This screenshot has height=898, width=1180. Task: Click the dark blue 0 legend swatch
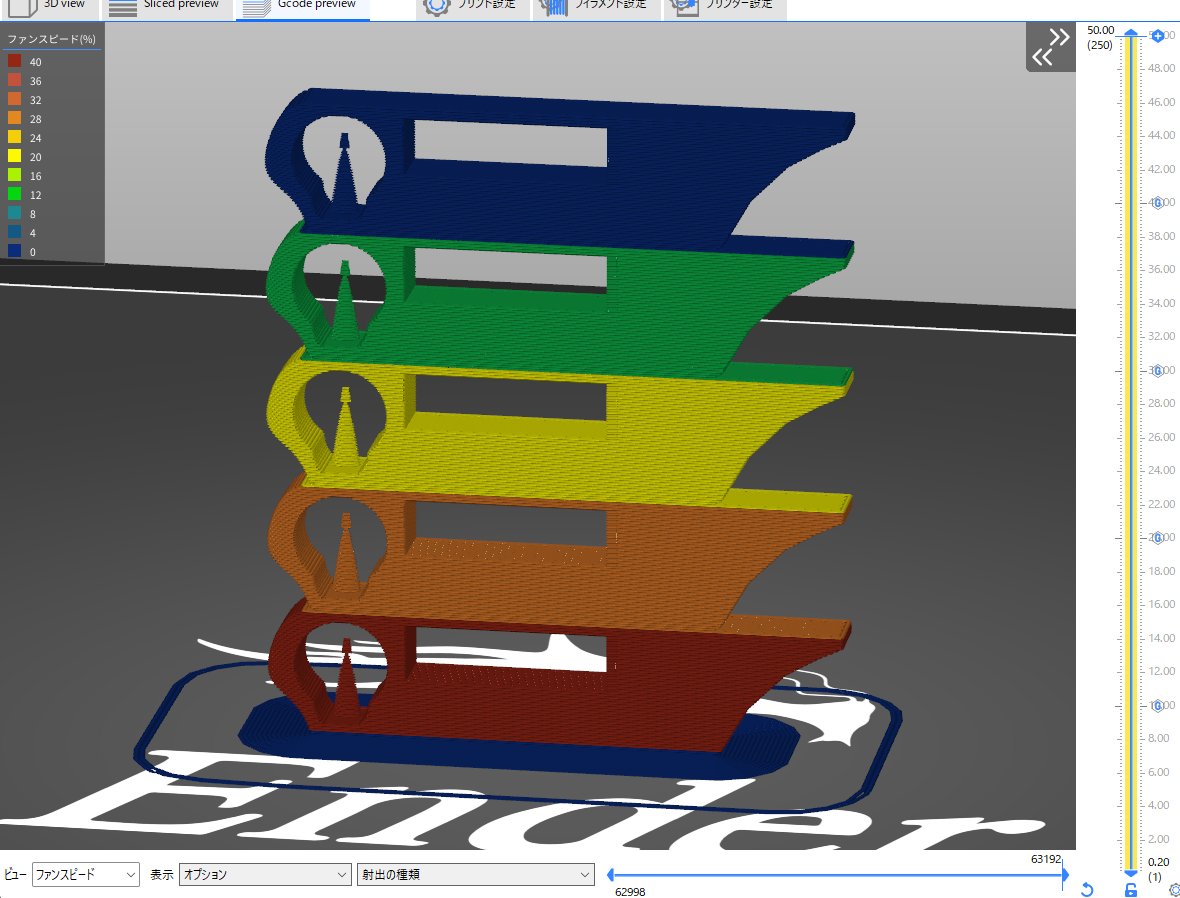click(14, 251)
